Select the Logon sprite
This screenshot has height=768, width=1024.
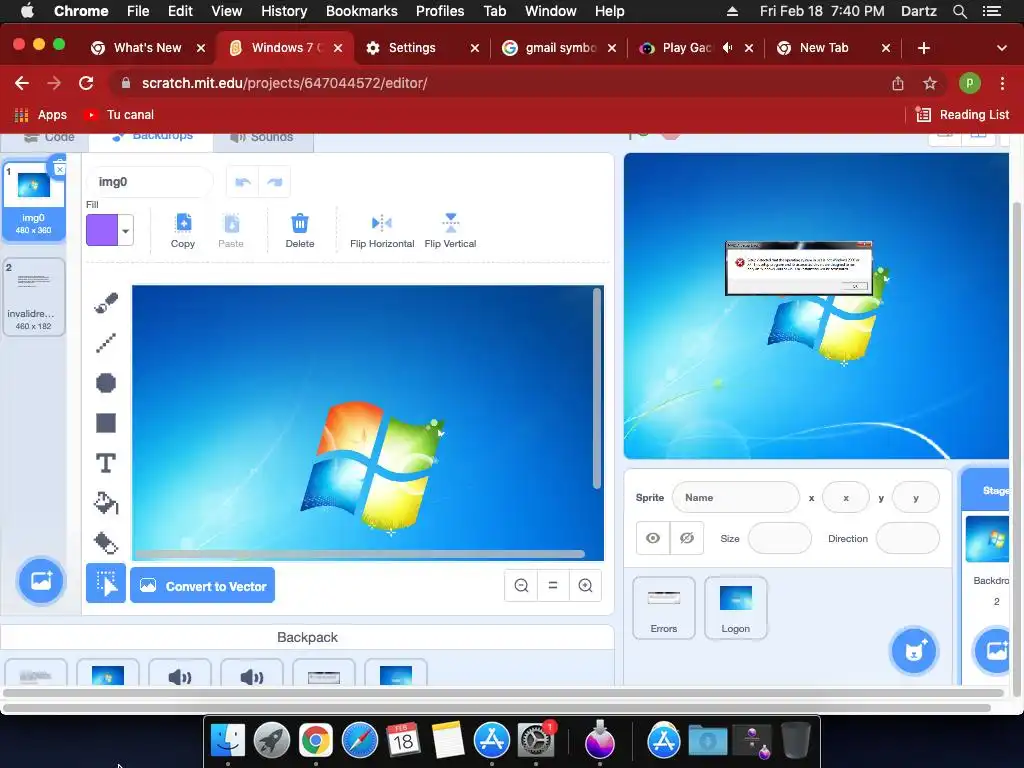point(735,607)
